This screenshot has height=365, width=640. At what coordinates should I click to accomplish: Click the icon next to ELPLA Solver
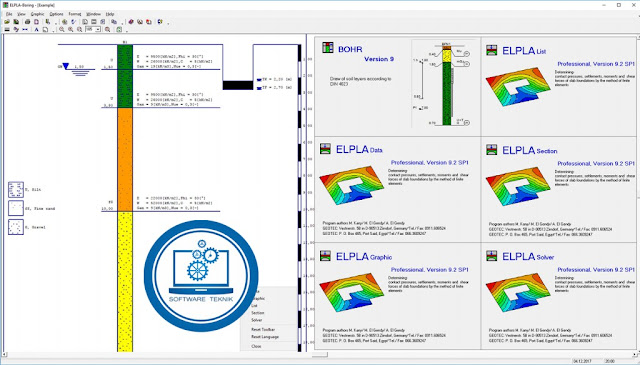click(x=492, y=256)
